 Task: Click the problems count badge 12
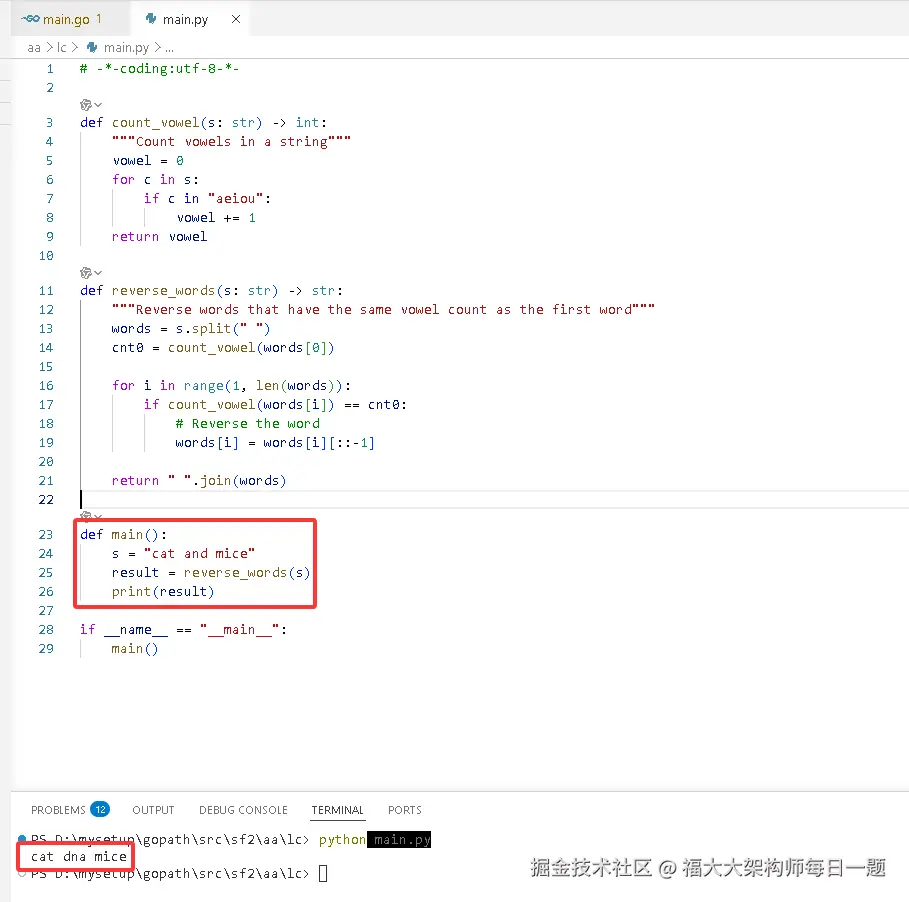coord(100,809)
